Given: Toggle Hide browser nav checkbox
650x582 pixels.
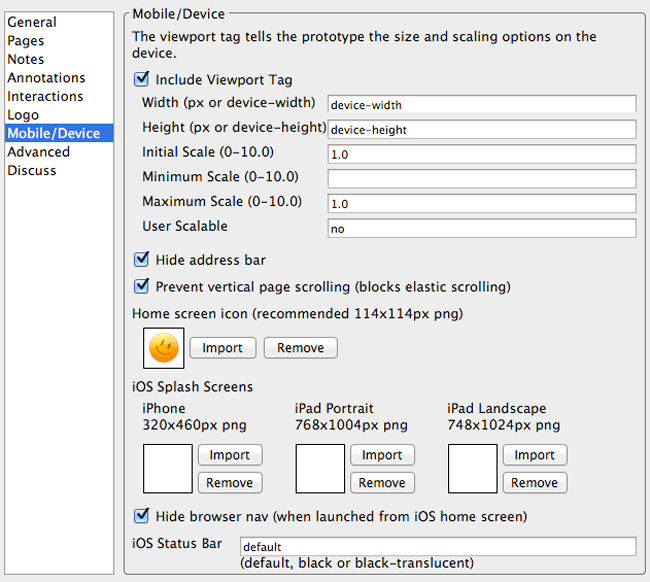Looking at the screenshot, I should 142,517.
